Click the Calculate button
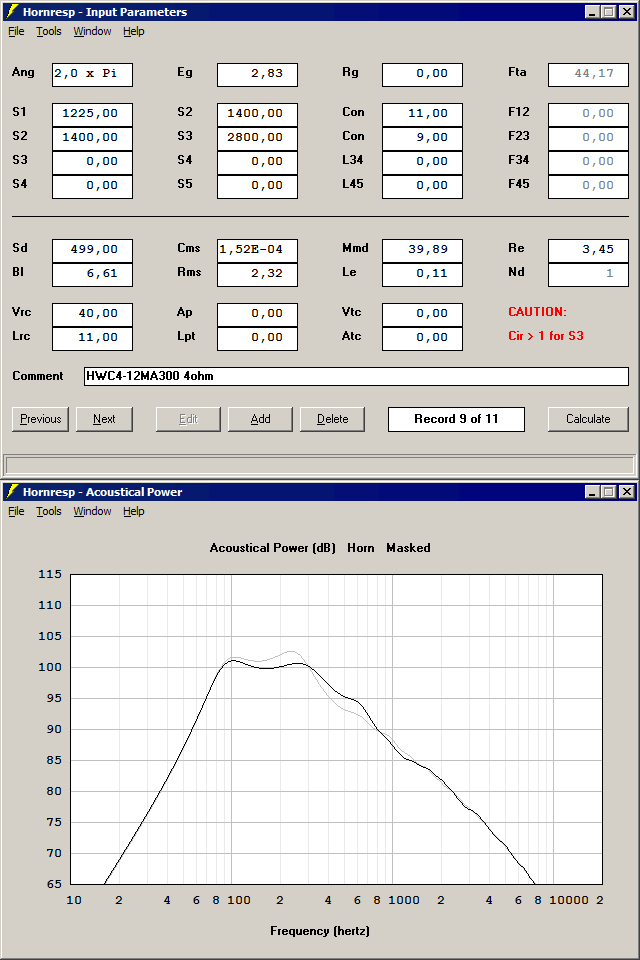 (x=588, y=419)
